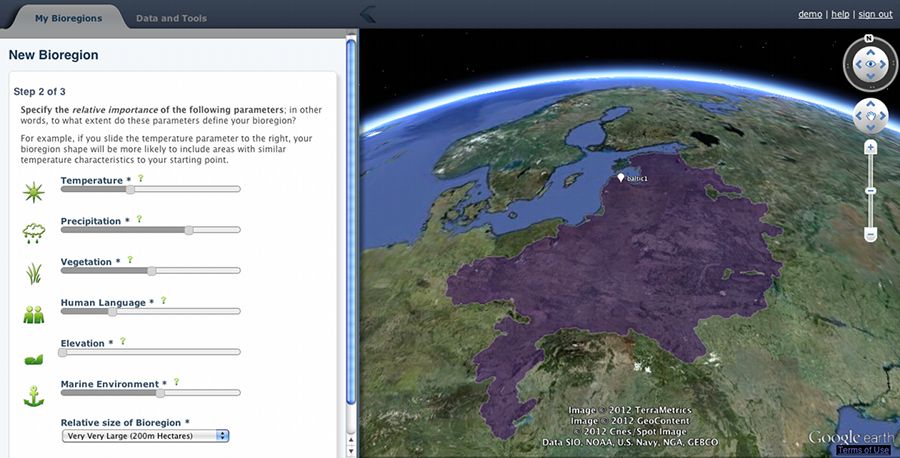The width and height of the screenshot is (900, 458).
Task: Open help for Human Language parameter
Action: (164, 300)
